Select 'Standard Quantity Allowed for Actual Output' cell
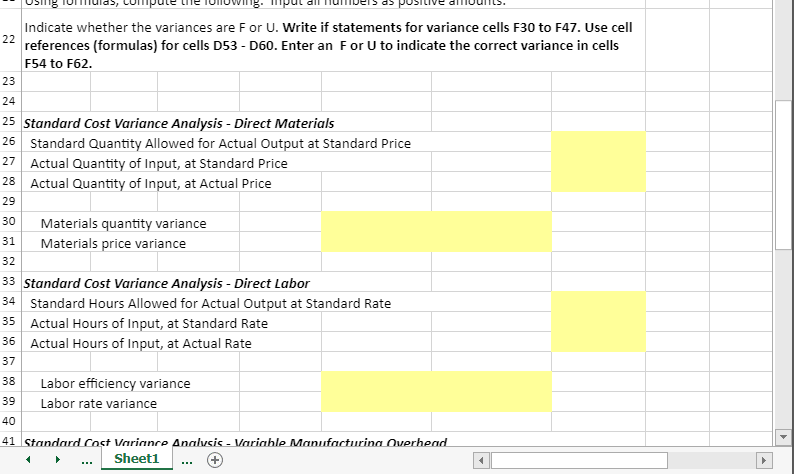794x474 pixels. tap(220, 143)
